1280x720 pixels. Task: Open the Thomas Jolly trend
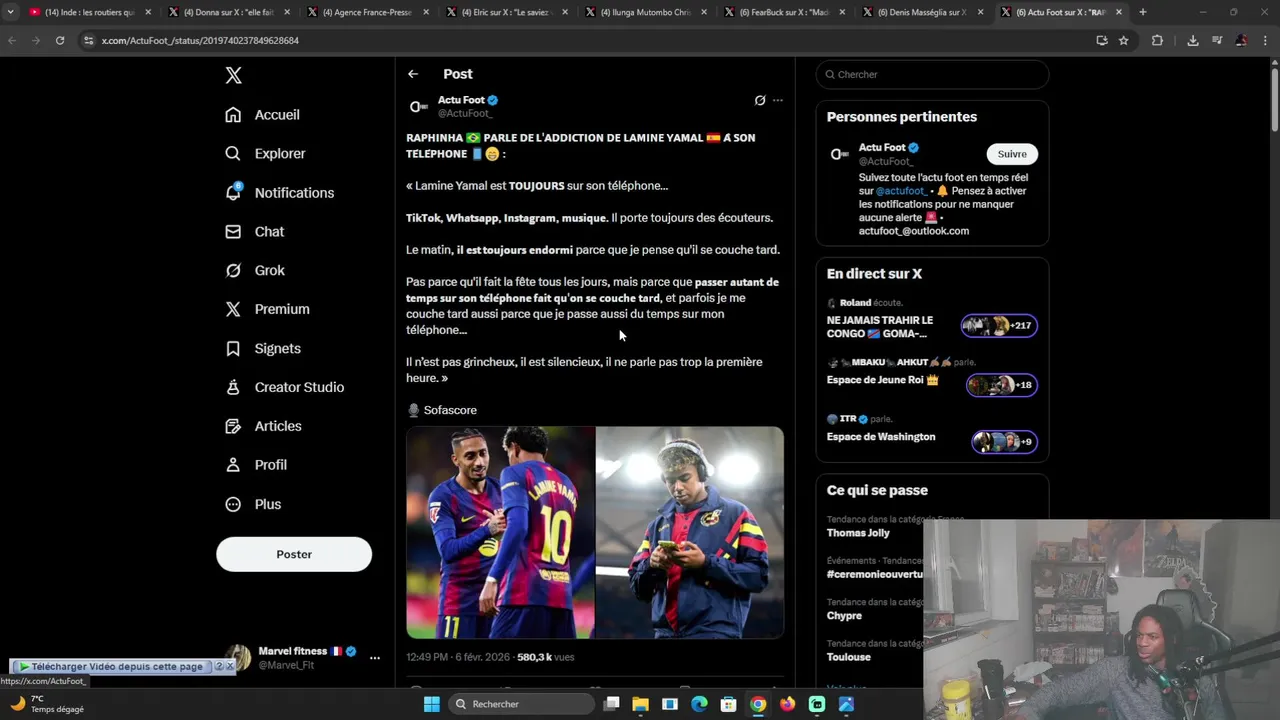[x=858, y=533]
